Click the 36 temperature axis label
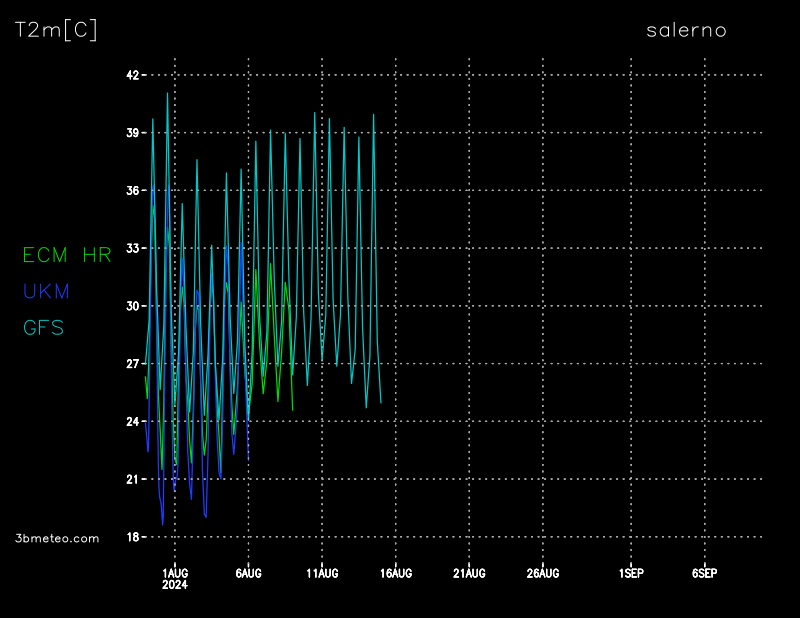 [132, 190]
